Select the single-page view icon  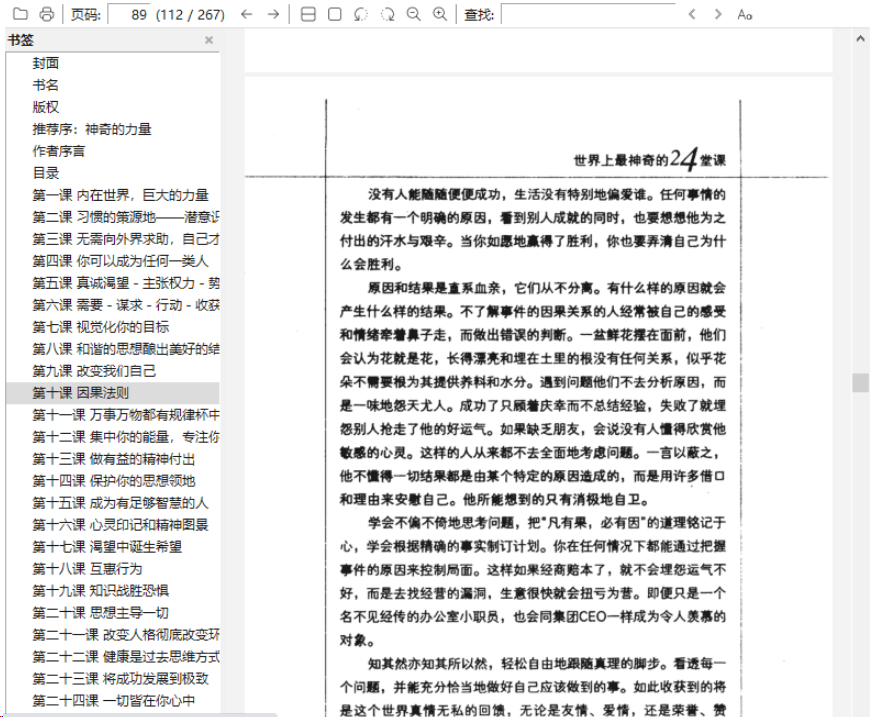pyautogui.click(x=332, y=14)
